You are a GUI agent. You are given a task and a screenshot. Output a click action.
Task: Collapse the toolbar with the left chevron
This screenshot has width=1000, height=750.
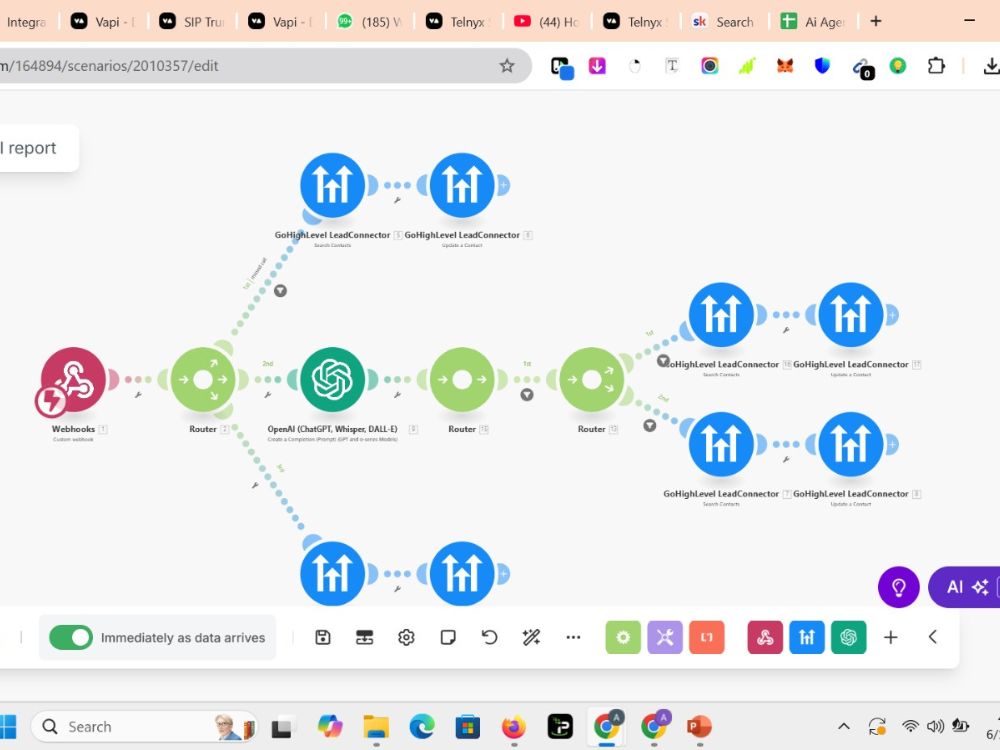932,637
